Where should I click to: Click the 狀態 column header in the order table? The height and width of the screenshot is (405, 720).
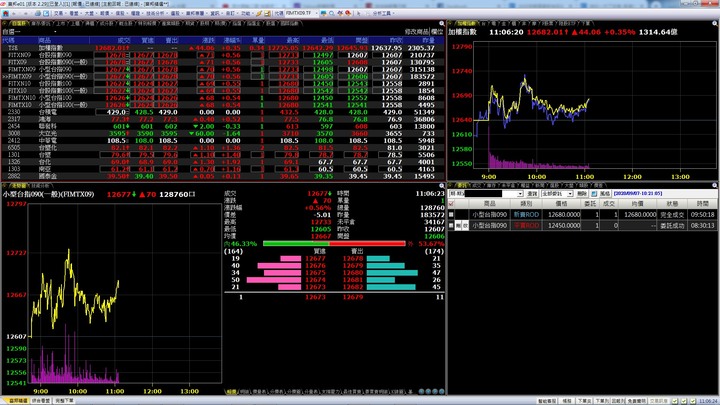[672, 203]
